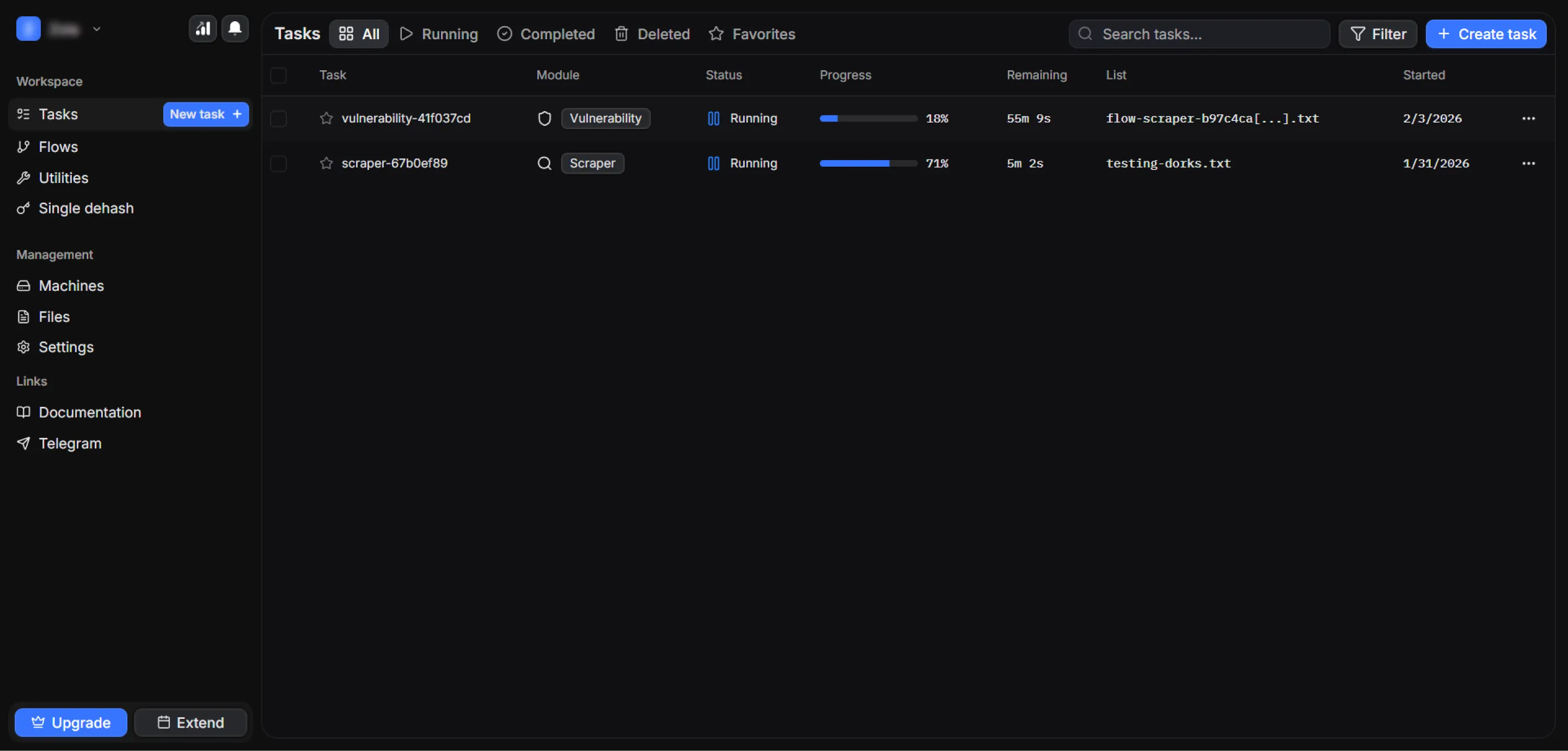1568x751 pixels.
Task: Open Telegram link in sidebar
Action: tap(70, 443)
